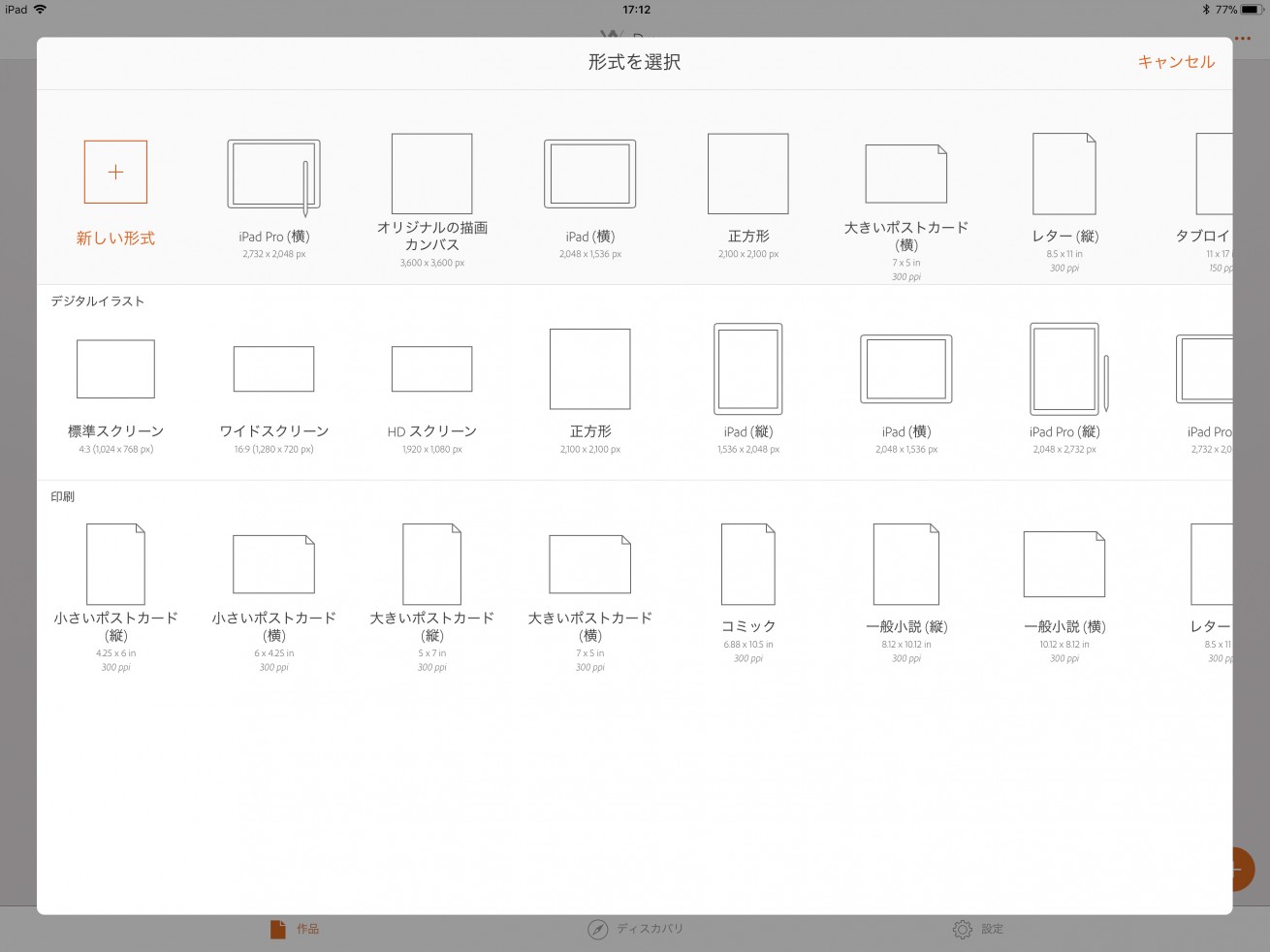This screenshot has height=952, width=1270.
Task: Tap the デジタルイラスト section header
Action: (x=98, y=301)
